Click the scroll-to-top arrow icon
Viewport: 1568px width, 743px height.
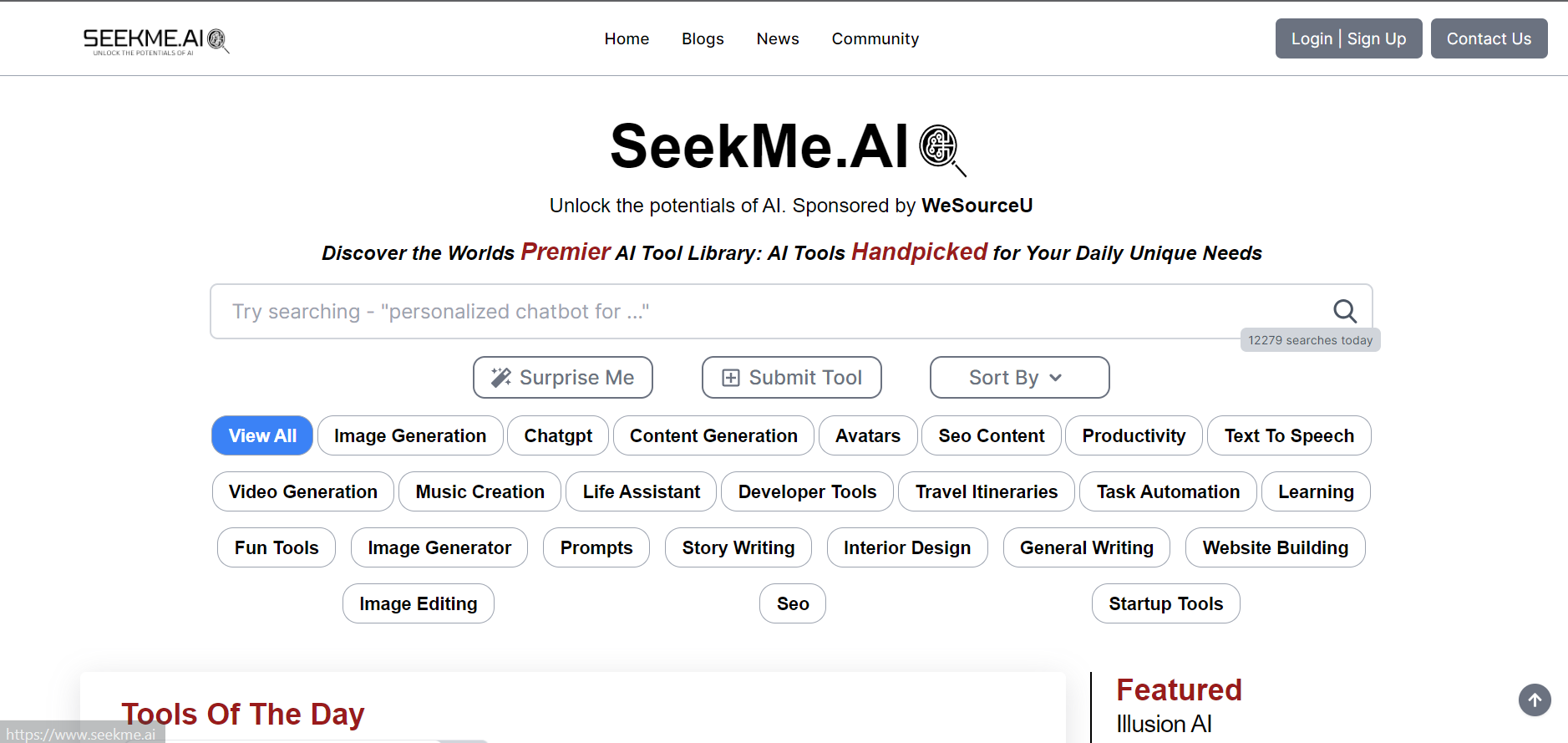(x=1535, y=700)
